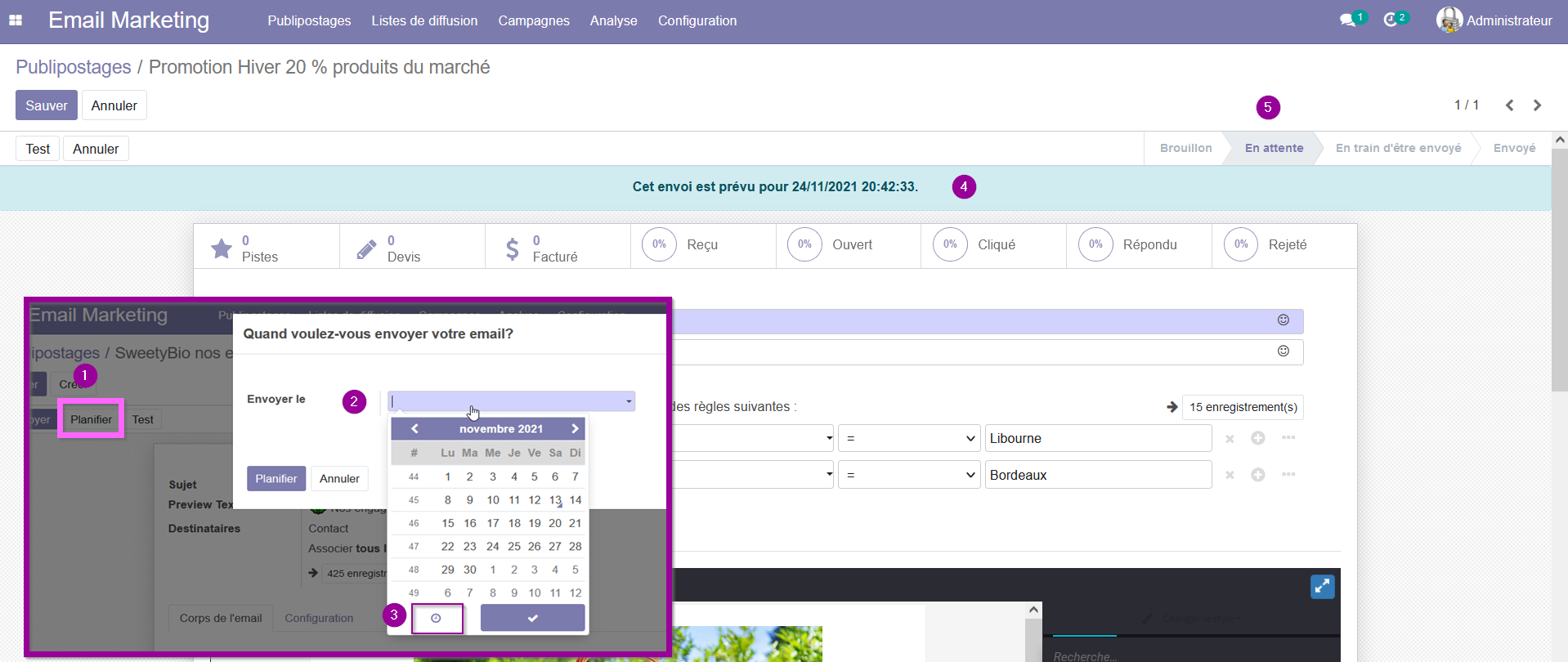Add a rule after Bordeaux row
Viewport: 1568px width, 662px height.
point(1258,475)
